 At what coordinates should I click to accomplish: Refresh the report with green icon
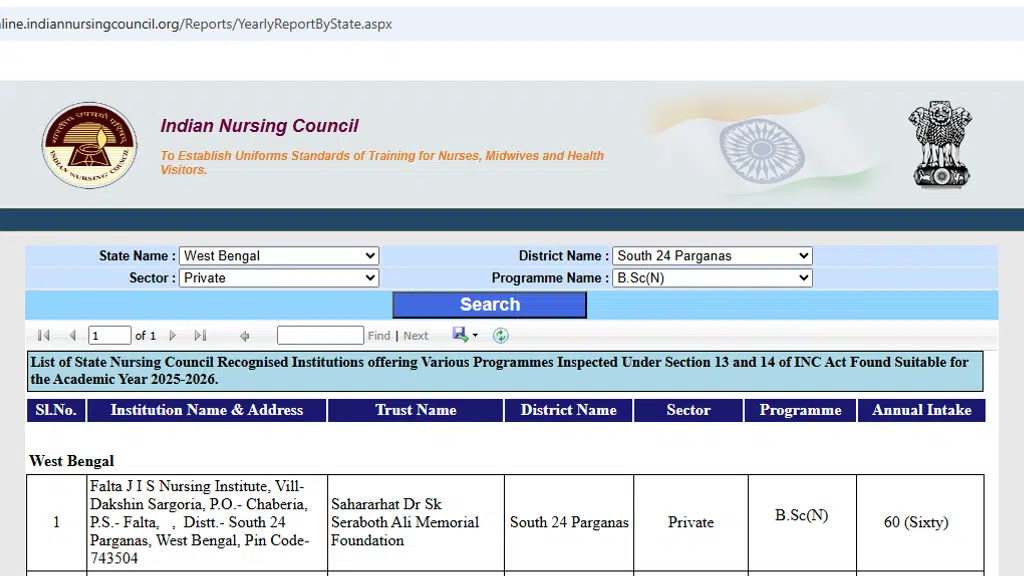(500, 336)
